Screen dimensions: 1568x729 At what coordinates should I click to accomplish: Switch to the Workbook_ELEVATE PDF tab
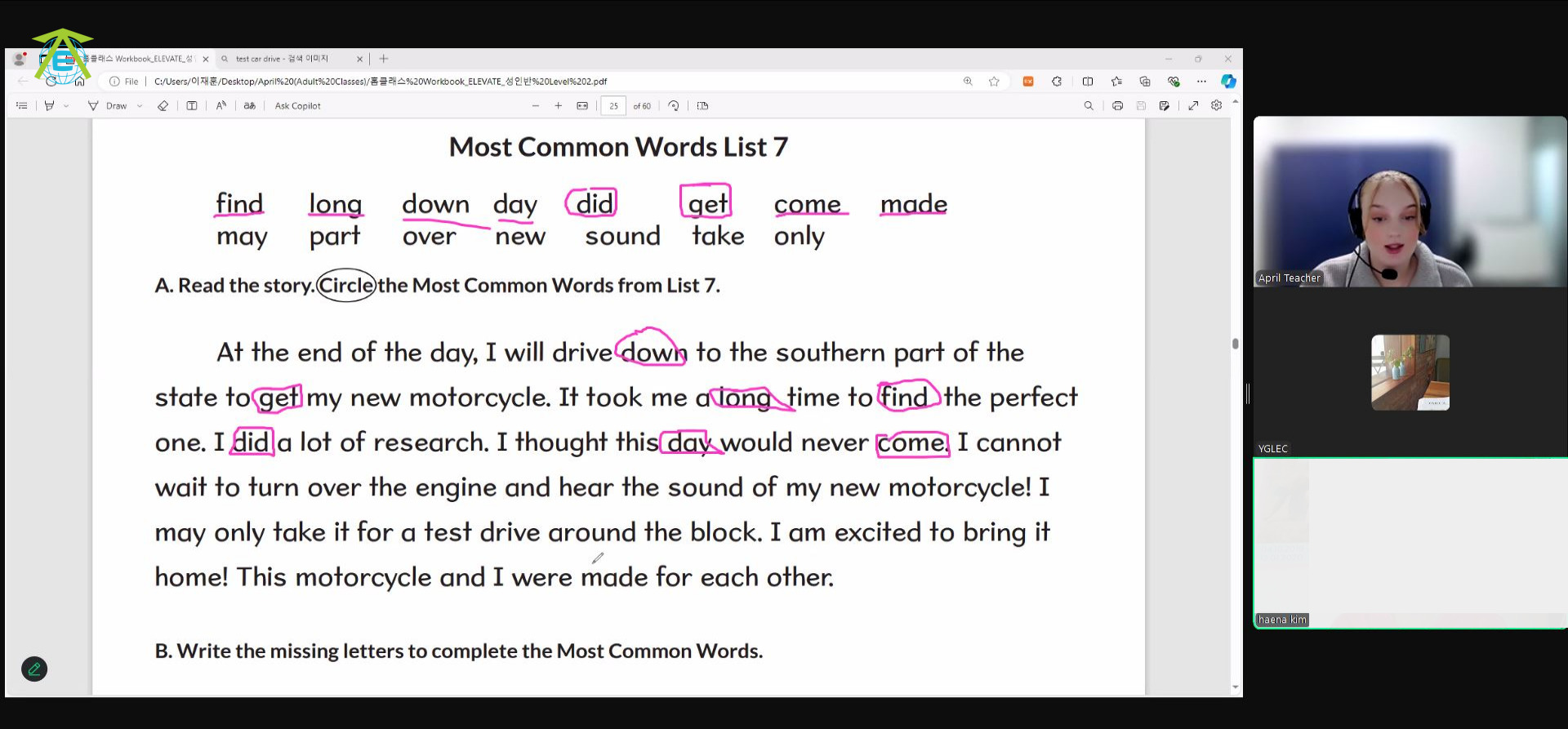point(139,59)
